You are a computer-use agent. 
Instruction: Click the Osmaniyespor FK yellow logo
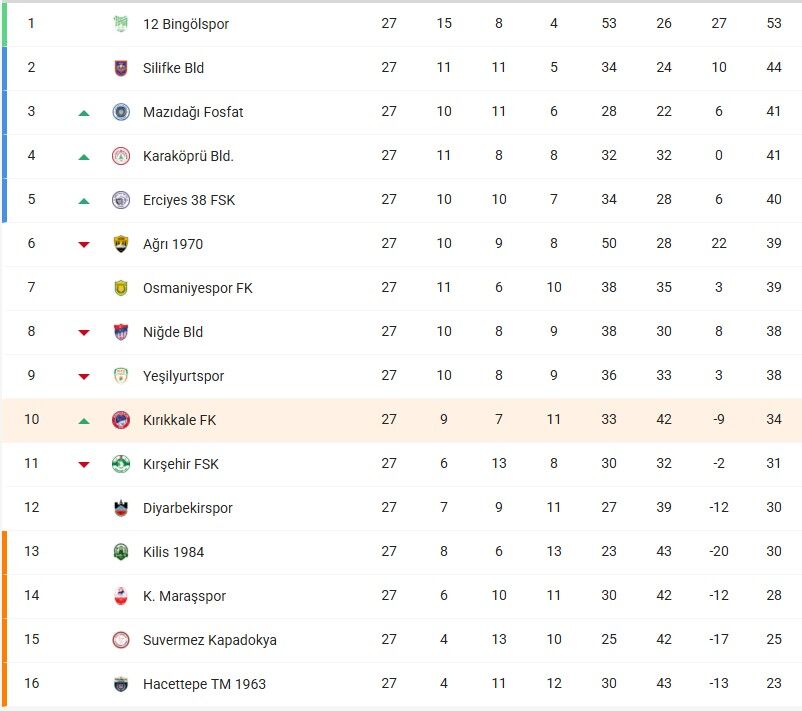[x=121, y=288]
